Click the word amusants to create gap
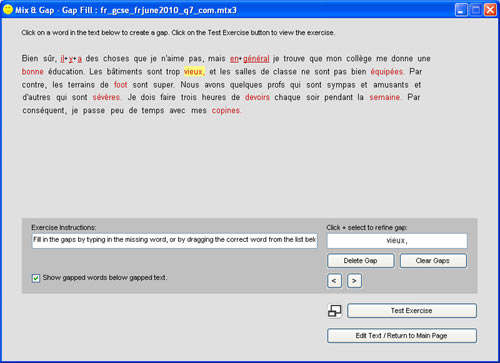This screenshot has width=500, height=363. [x=391, y=85]
